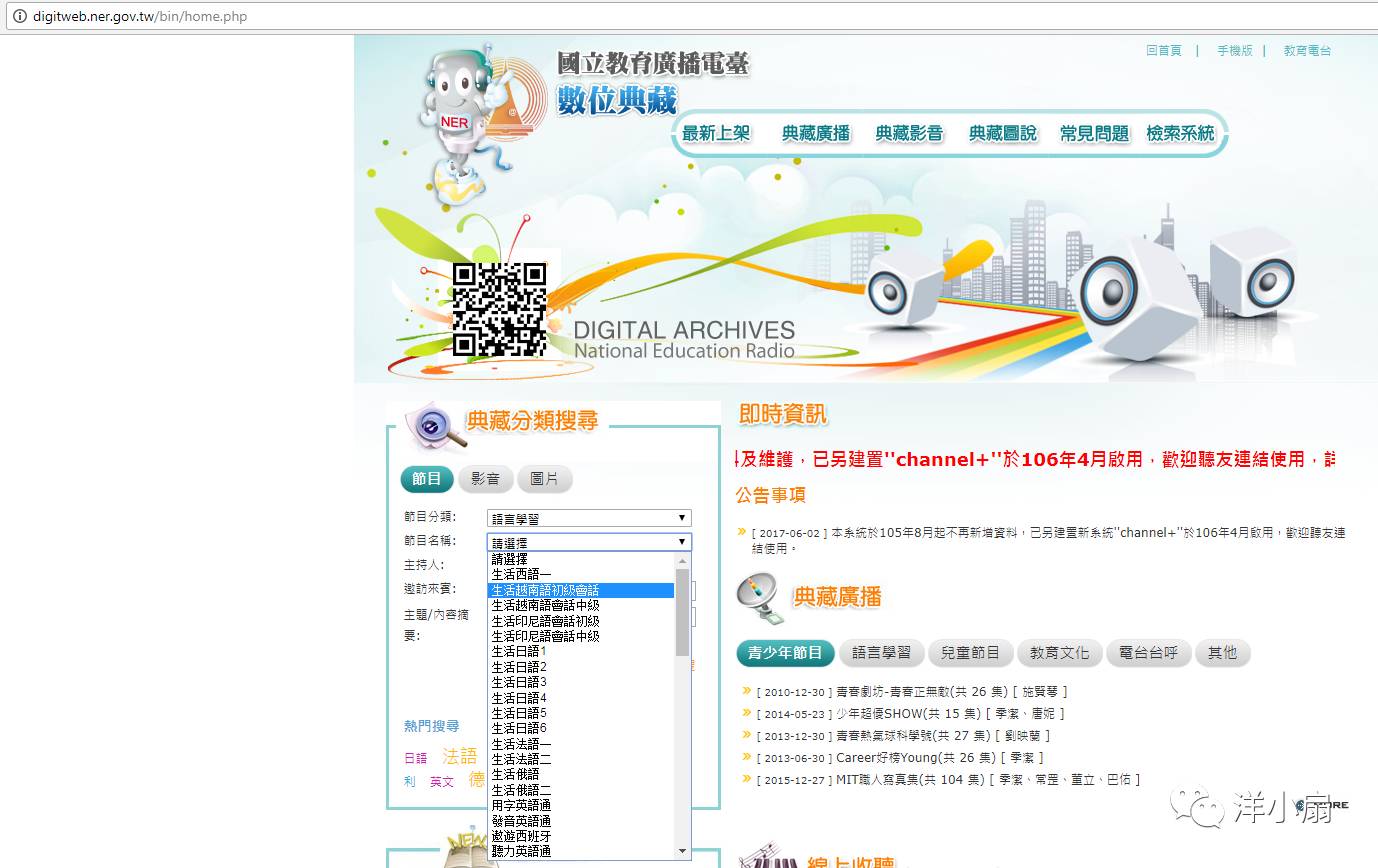Click the browser address bar URL
Image resolution: width=1378 pixels, height=868 pixels.
(x=140, y=16)
